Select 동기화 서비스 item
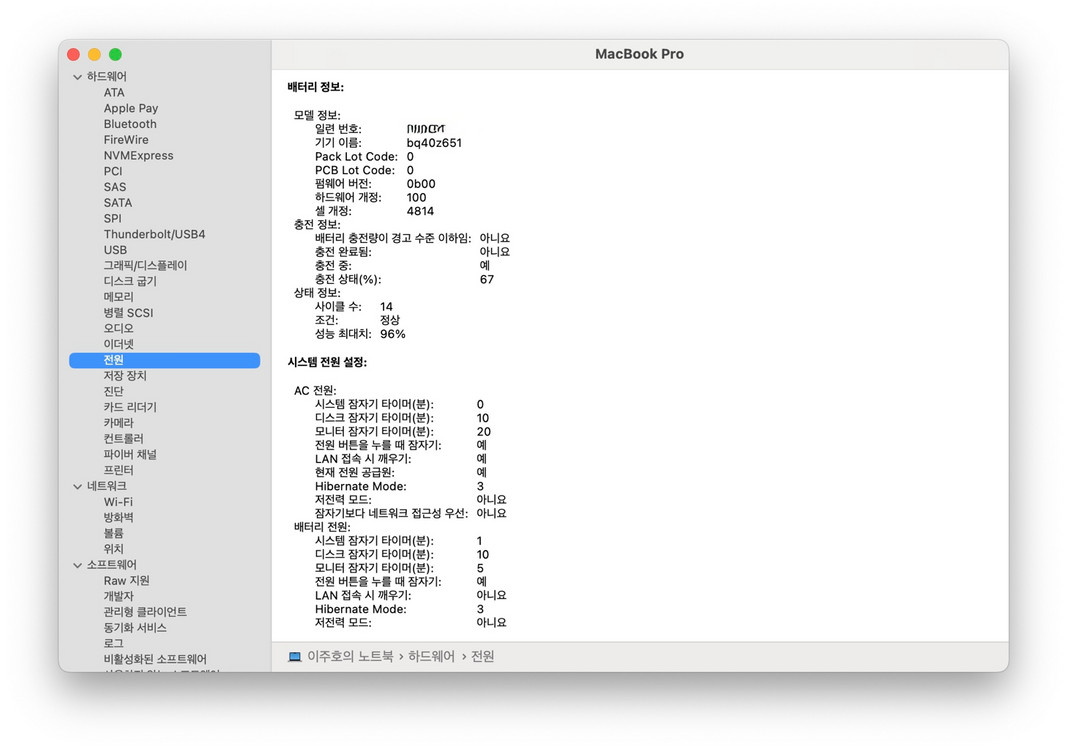 click(x=135, y=627)
